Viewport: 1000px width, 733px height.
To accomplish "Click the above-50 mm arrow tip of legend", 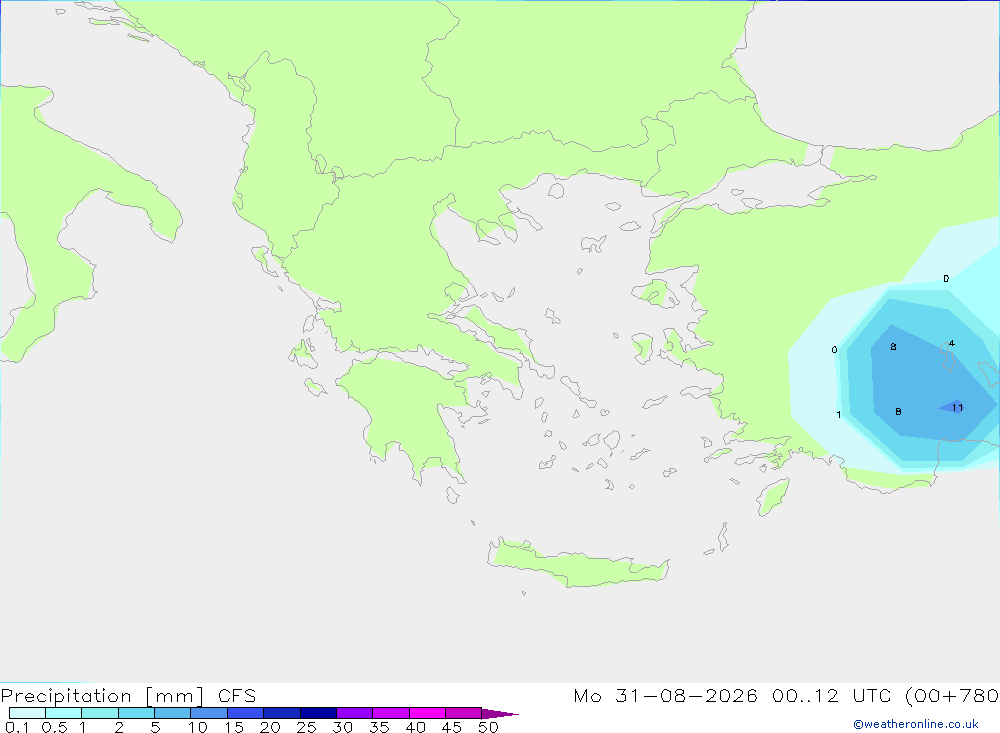I will point(499,714).
